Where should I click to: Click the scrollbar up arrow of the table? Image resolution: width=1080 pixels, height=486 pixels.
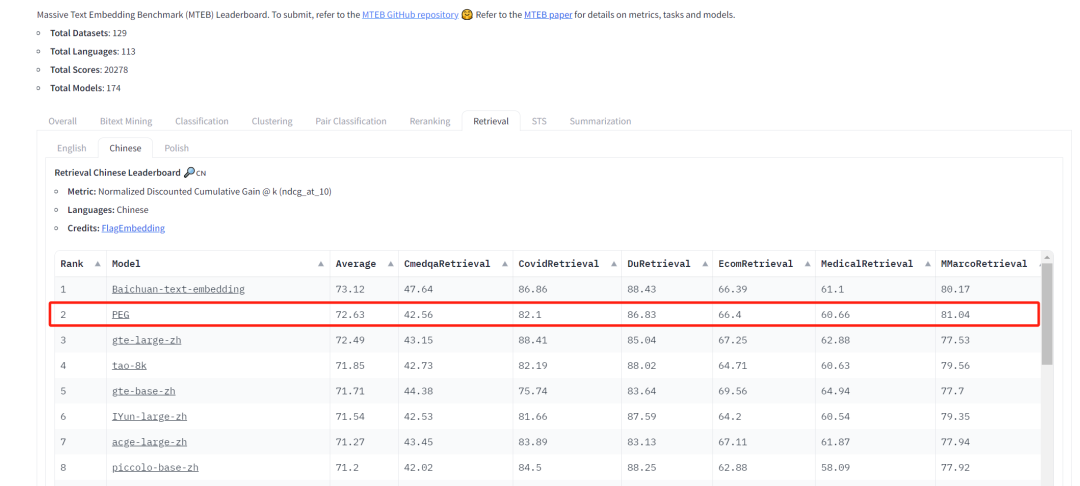pyautogui.click(x=1047, y=257)
